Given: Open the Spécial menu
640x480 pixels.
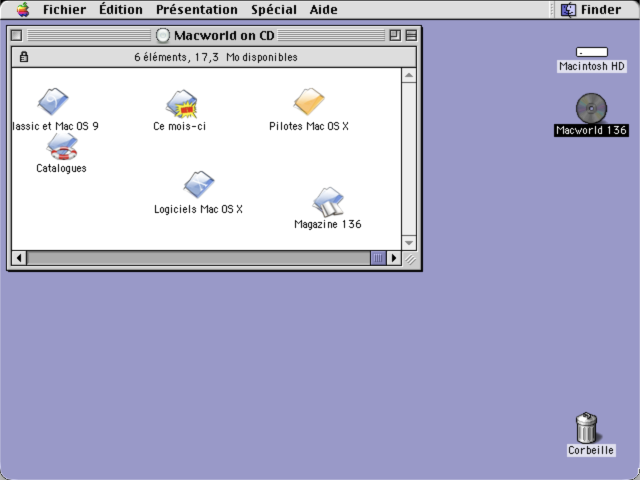Looking at the screenshot, I should pyautogui.click(x=274, y=9).
